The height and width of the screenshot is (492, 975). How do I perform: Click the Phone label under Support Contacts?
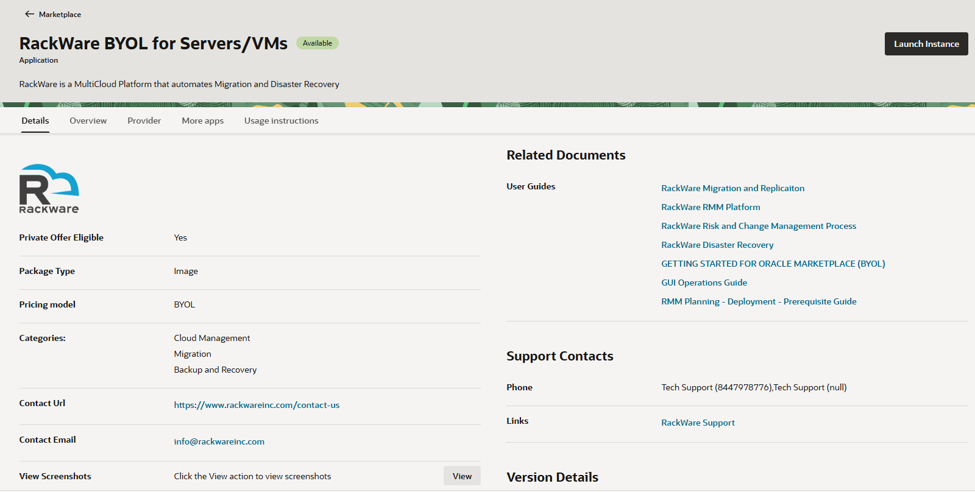coord(519,388)
